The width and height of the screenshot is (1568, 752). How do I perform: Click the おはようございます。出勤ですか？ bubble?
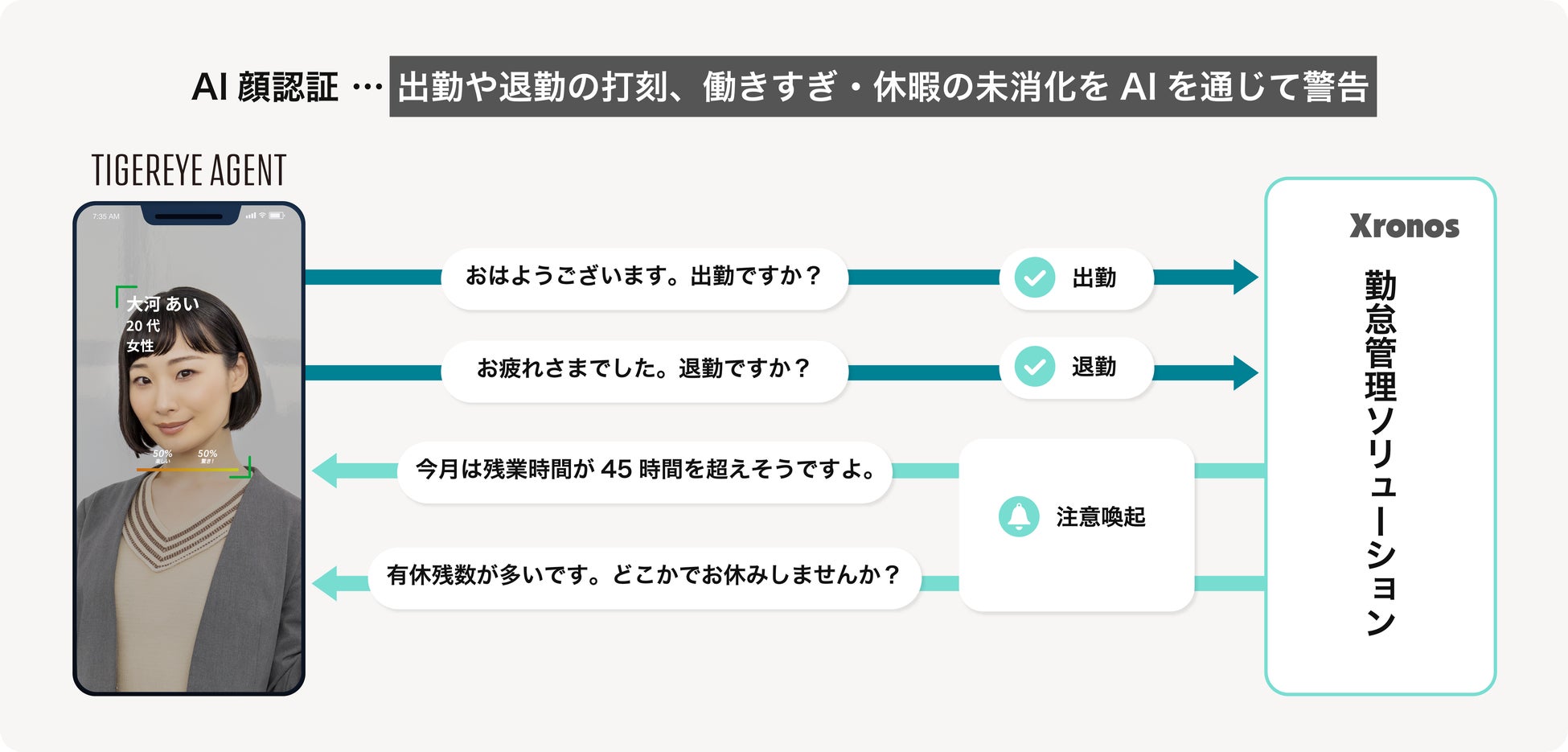644,277
